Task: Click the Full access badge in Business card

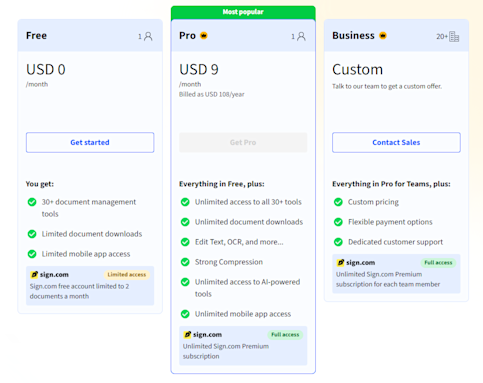Action: point(438,263)
